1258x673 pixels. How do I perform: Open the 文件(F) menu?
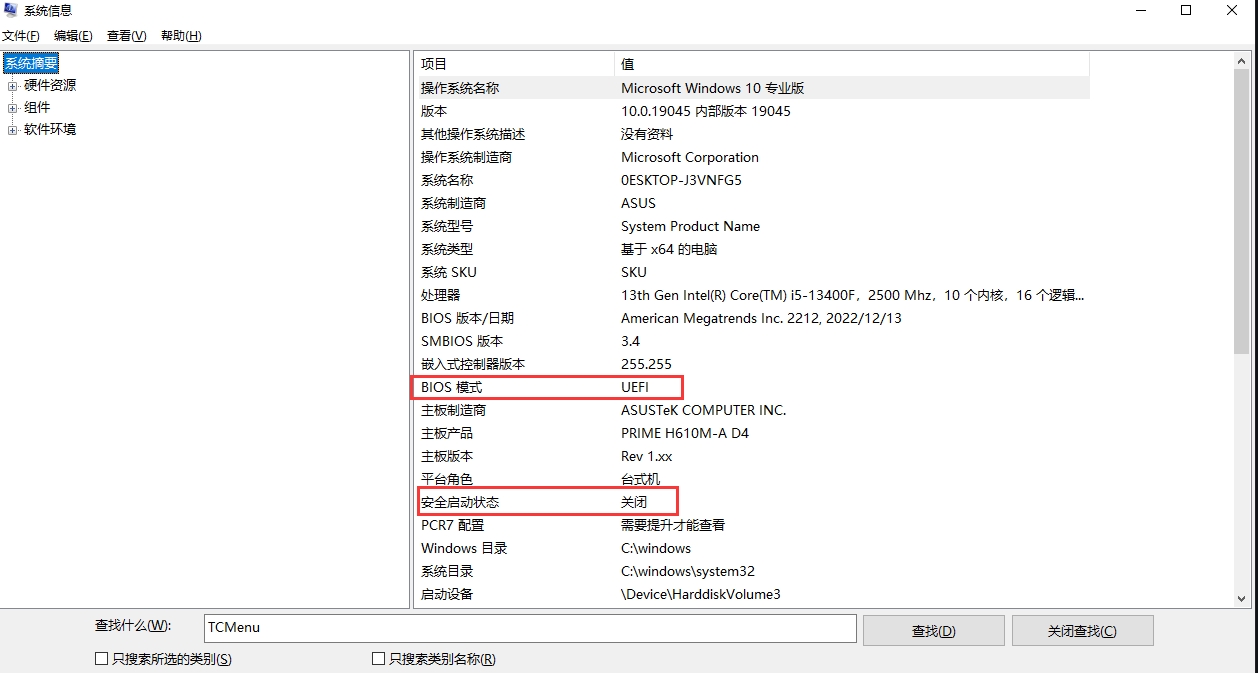(21, 36)
